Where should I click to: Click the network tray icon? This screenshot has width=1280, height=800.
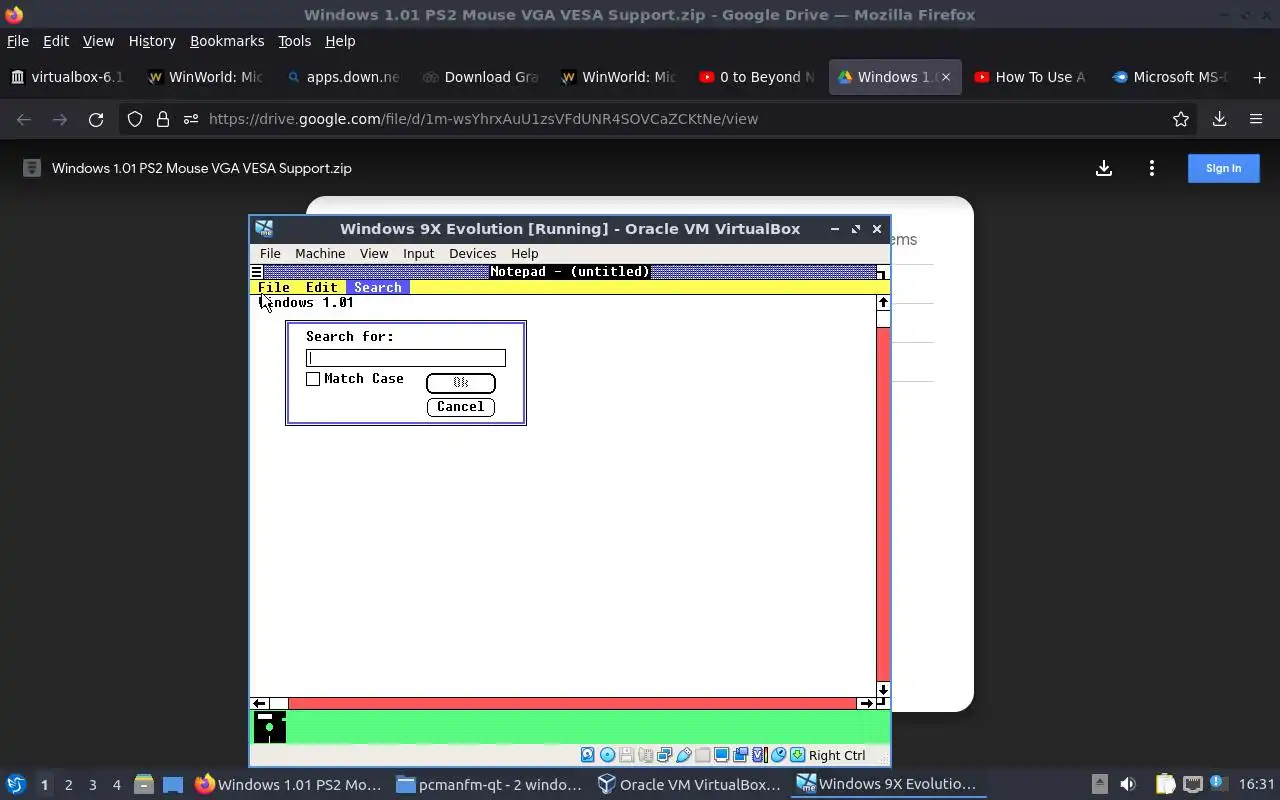[x=1192, y=784]
